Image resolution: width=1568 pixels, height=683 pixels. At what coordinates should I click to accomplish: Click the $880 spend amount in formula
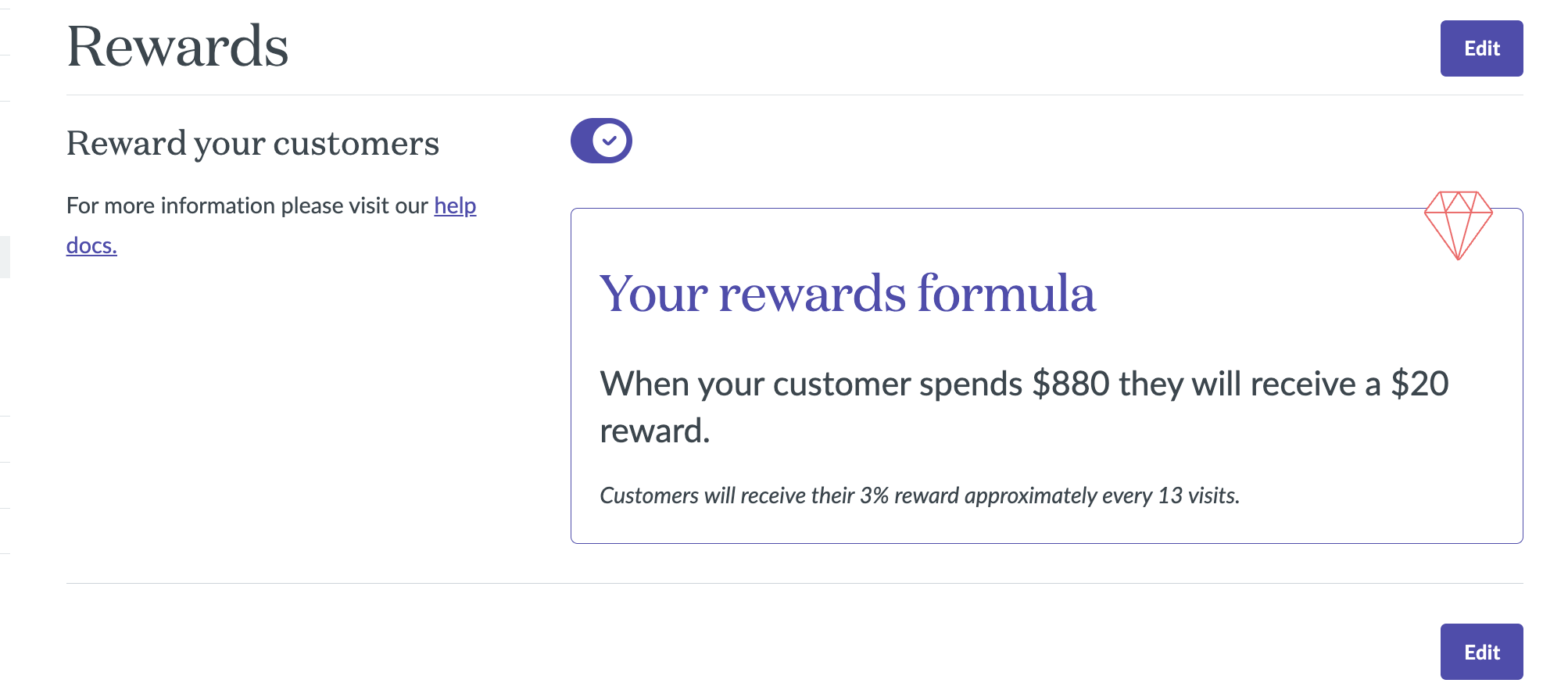[x=1070, y=384]
